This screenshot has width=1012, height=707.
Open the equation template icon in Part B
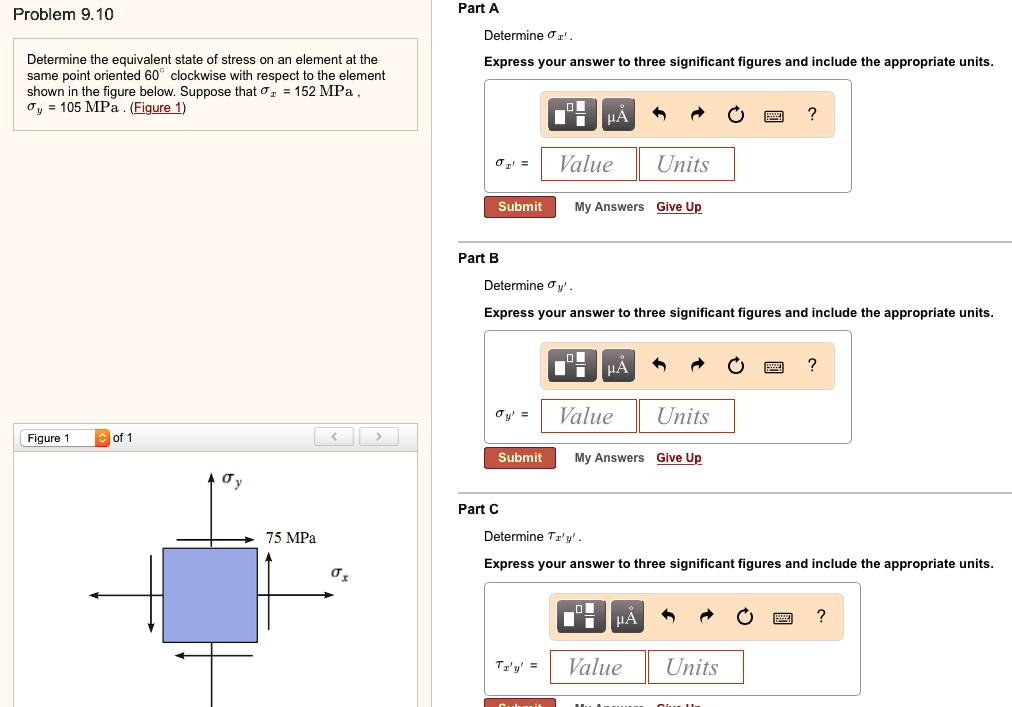(571, 365)
